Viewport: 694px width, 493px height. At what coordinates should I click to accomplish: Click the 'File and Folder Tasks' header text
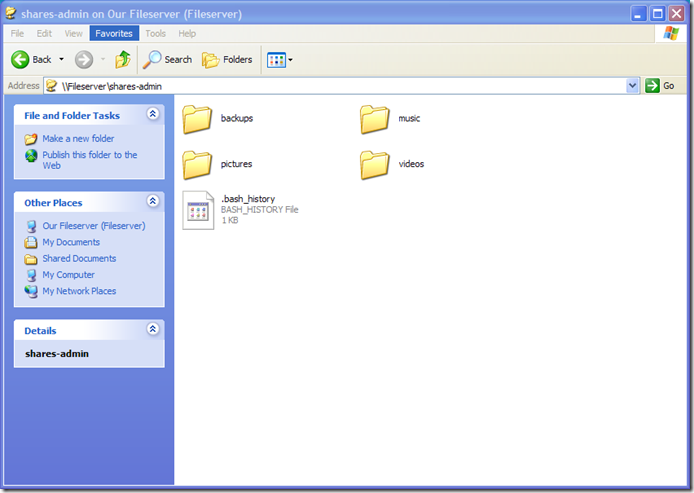pos(72,116)
